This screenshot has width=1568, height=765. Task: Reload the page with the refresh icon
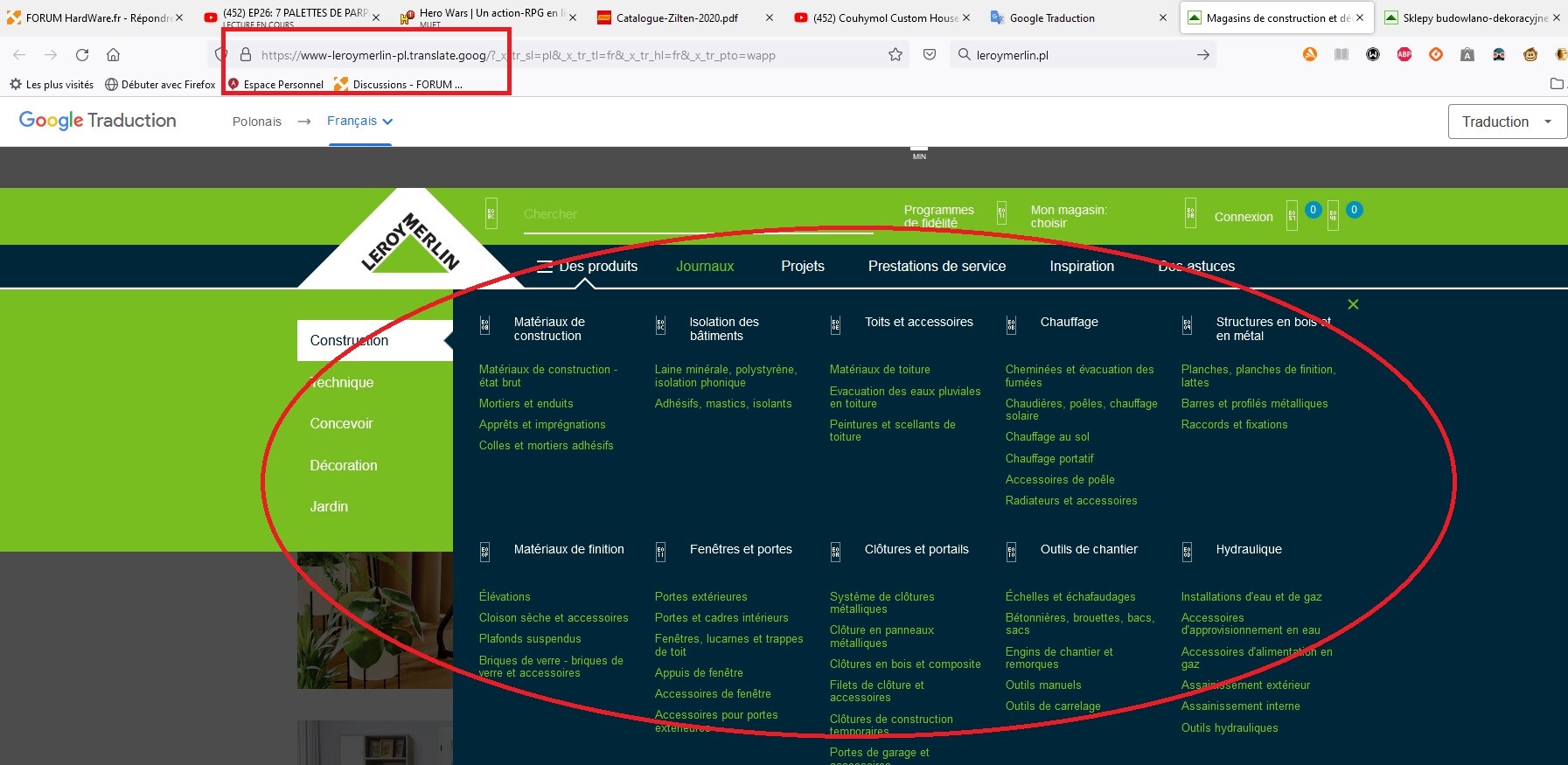pyautogui.click(x=82, y=55)
